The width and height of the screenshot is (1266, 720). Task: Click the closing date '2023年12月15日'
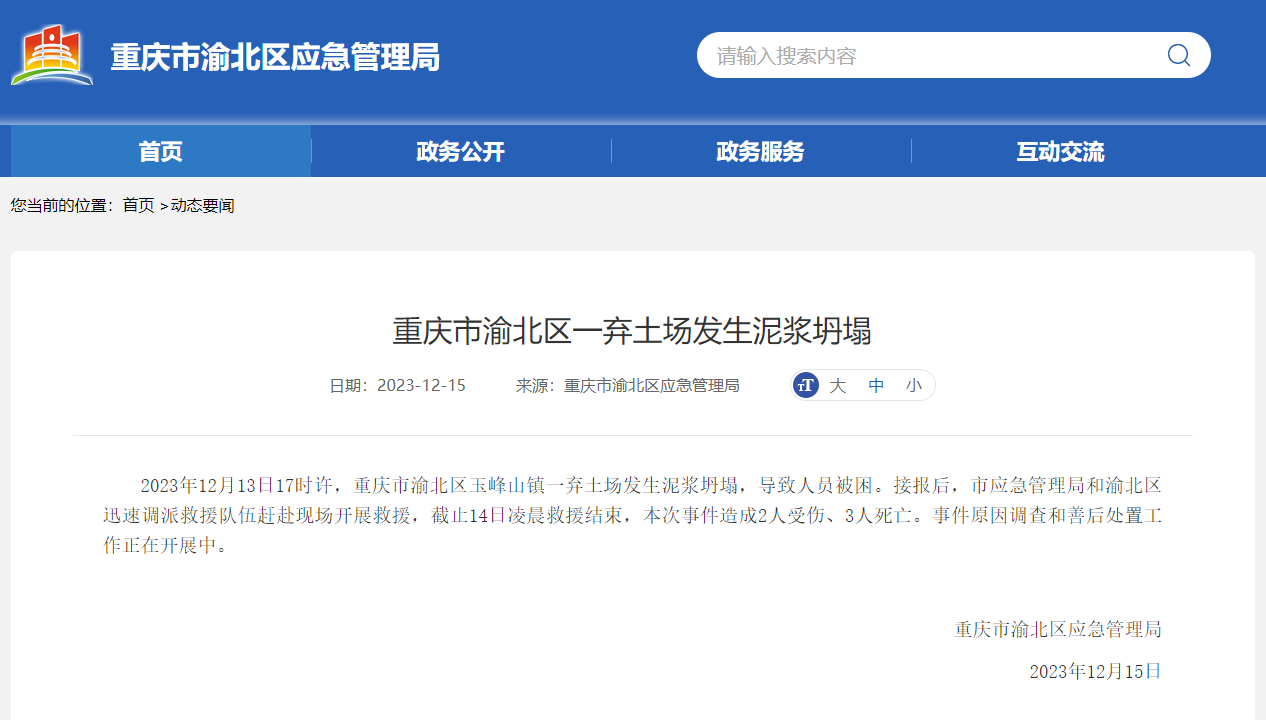(1096, 671)
